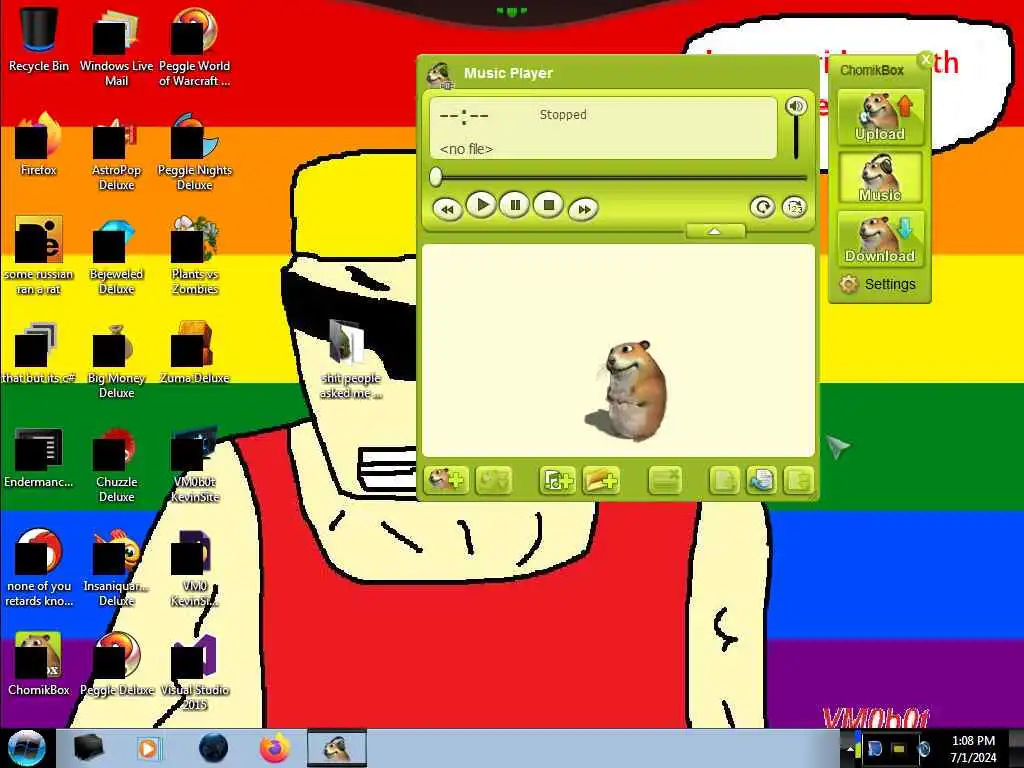Select 'that but its c#' desktop icon

pyautogui.click(x=39, y=353)
